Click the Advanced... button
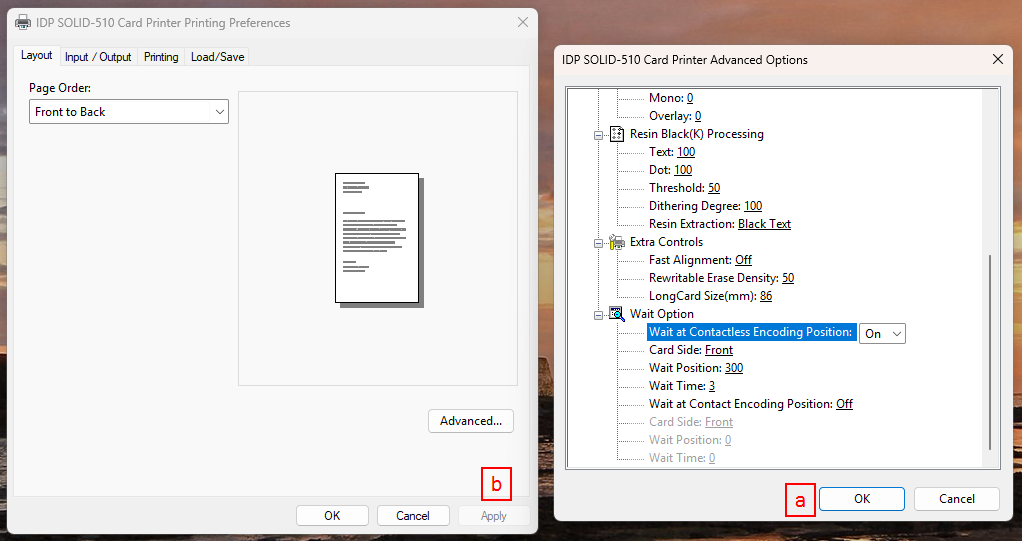 pos(471,421)
